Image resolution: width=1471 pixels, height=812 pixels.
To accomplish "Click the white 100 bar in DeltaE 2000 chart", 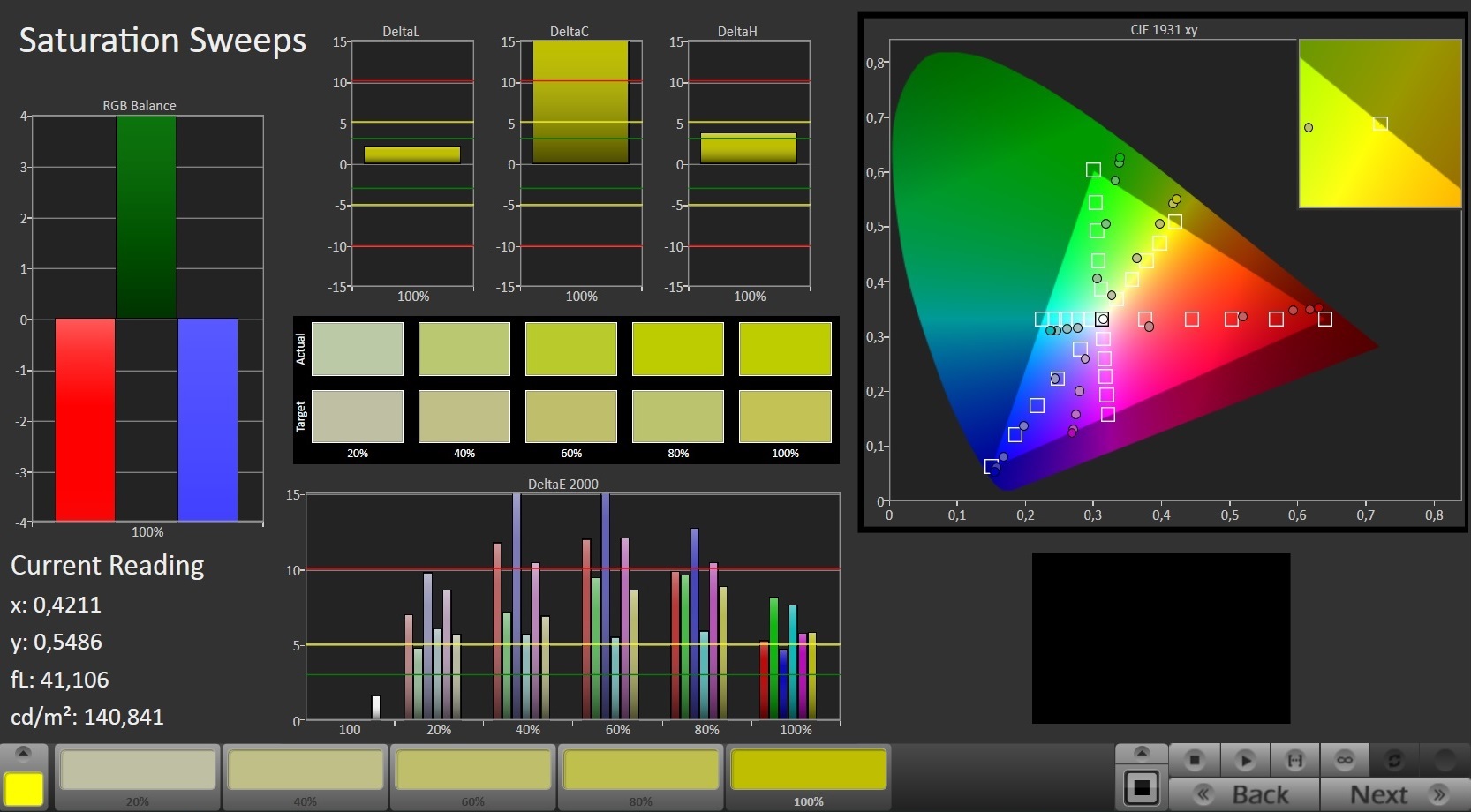I will (x=376, y=708).
